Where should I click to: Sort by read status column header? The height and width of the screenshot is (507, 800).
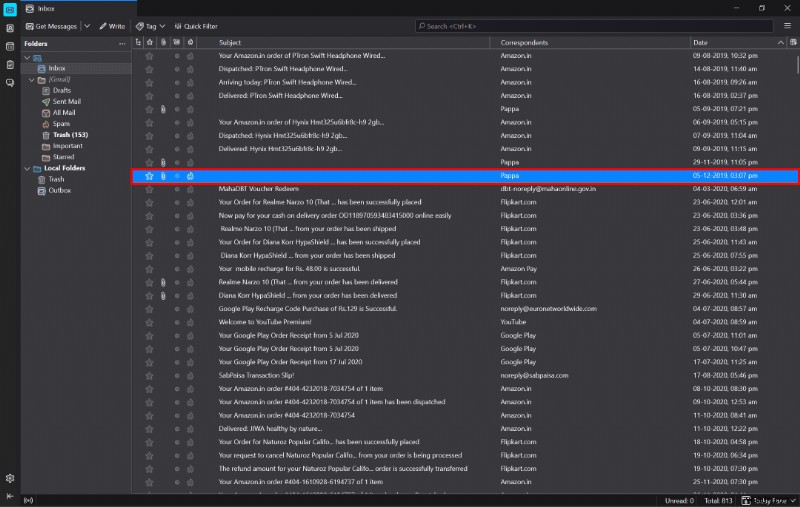click(x=177, y=42)
